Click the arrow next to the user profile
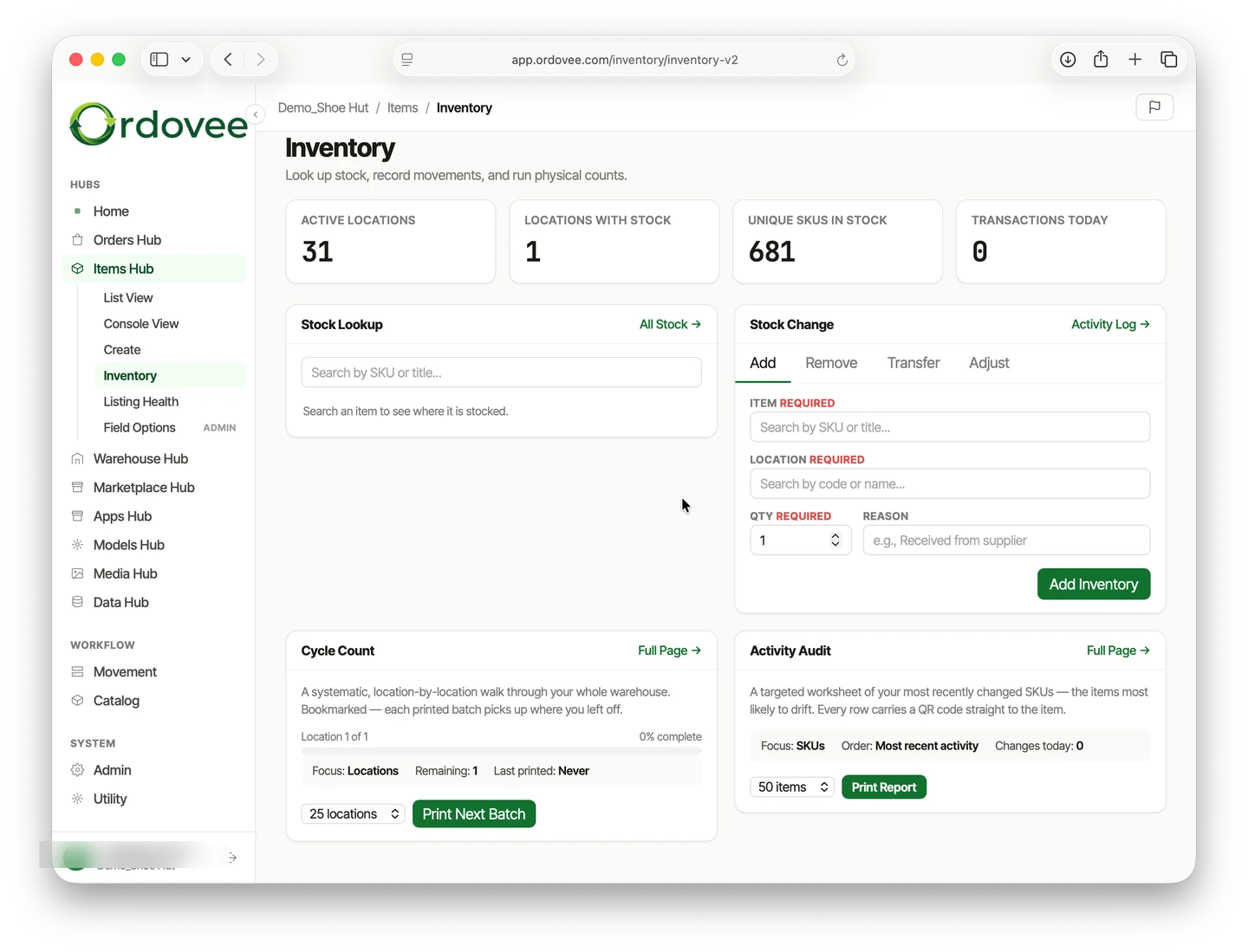This screenshot has width=1248, height=952. pyautogui.click(x=232, y=858)
